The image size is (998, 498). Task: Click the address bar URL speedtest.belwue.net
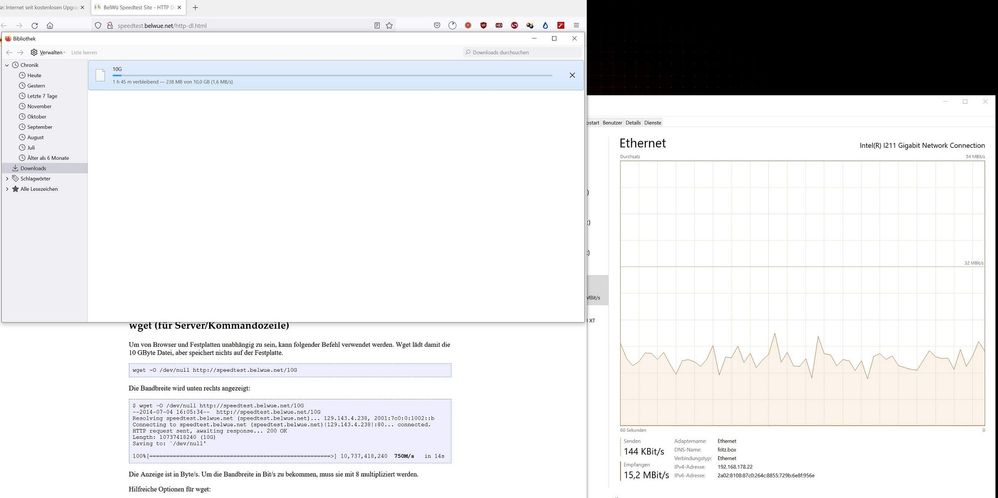(161, 25)
